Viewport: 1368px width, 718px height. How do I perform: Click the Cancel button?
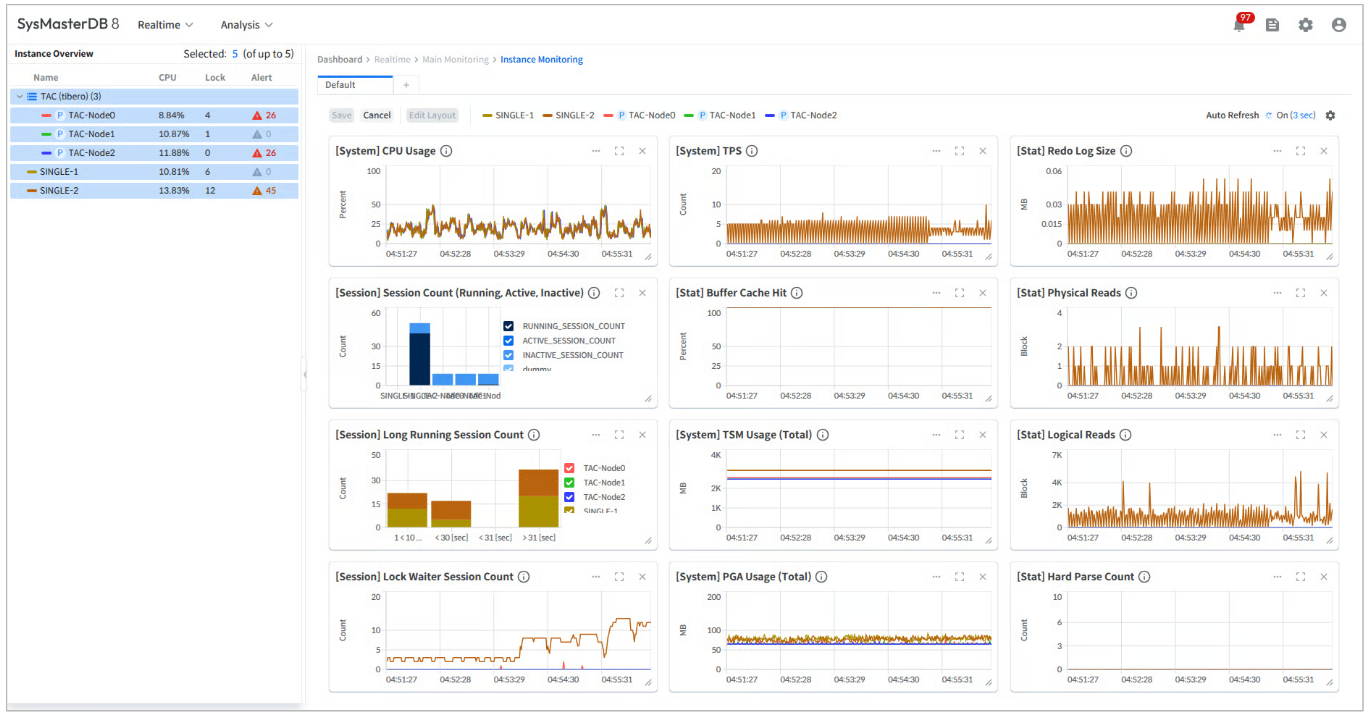pos(377,115)
